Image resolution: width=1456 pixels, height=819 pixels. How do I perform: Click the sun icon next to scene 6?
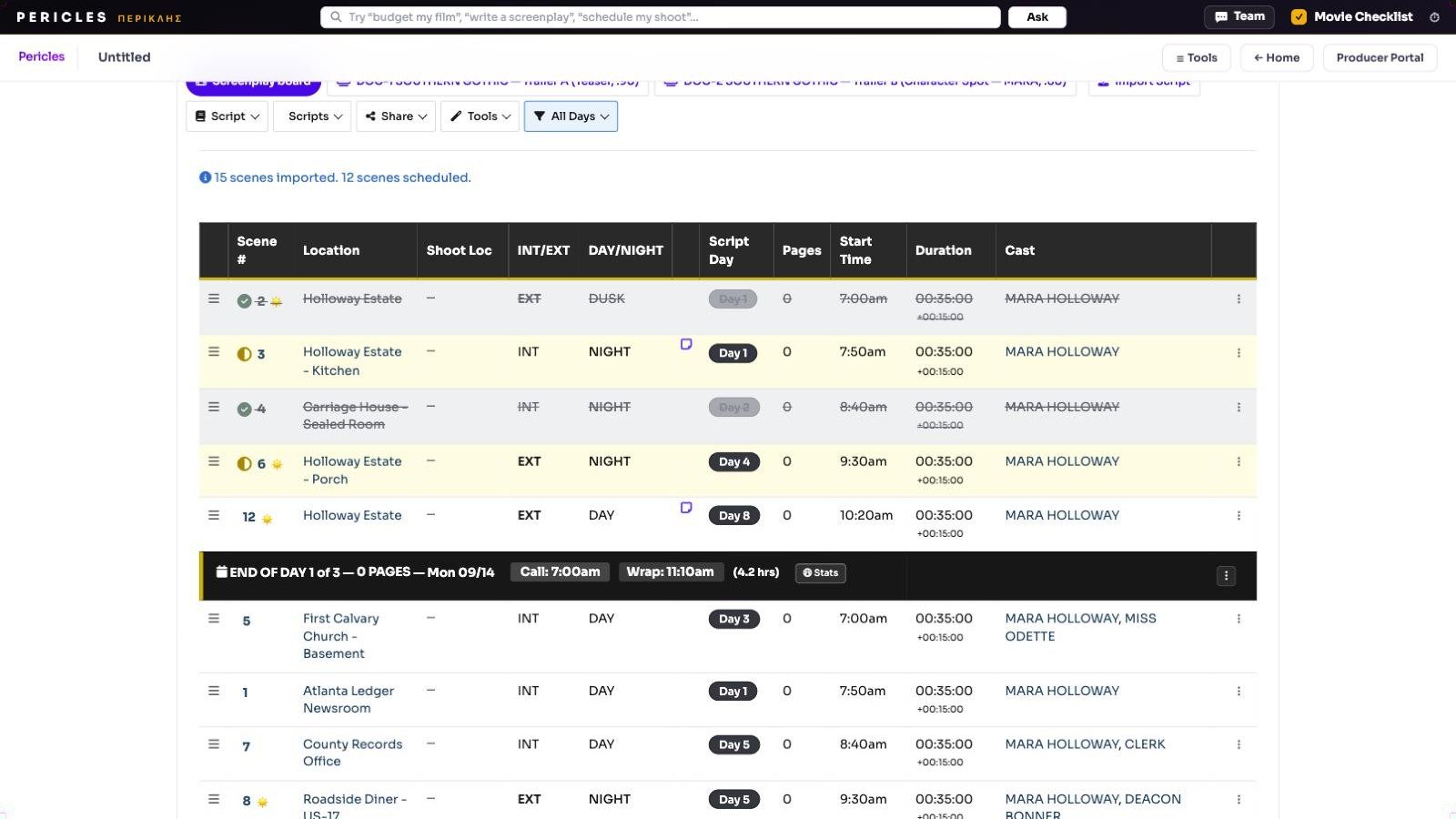click(277, 464)
